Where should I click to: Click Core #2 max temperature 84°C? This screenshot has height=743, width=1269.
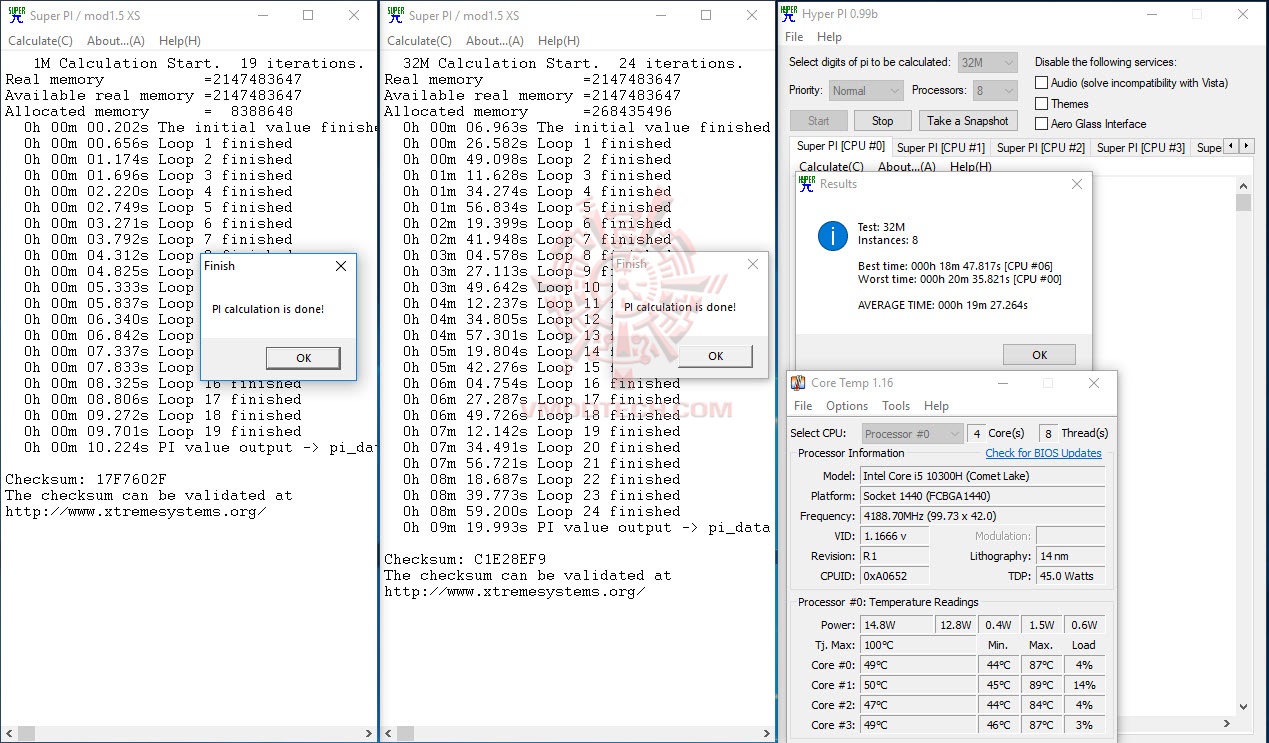[1040, 705]
